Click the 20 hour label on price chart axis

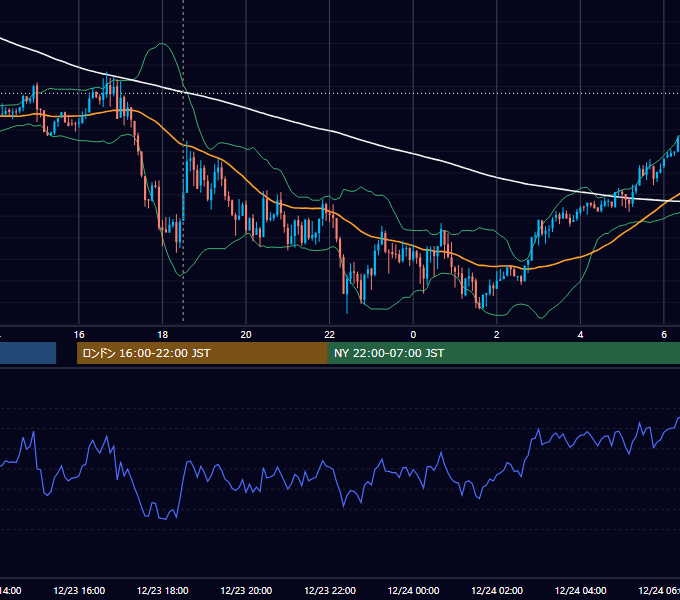pos(246,335)
